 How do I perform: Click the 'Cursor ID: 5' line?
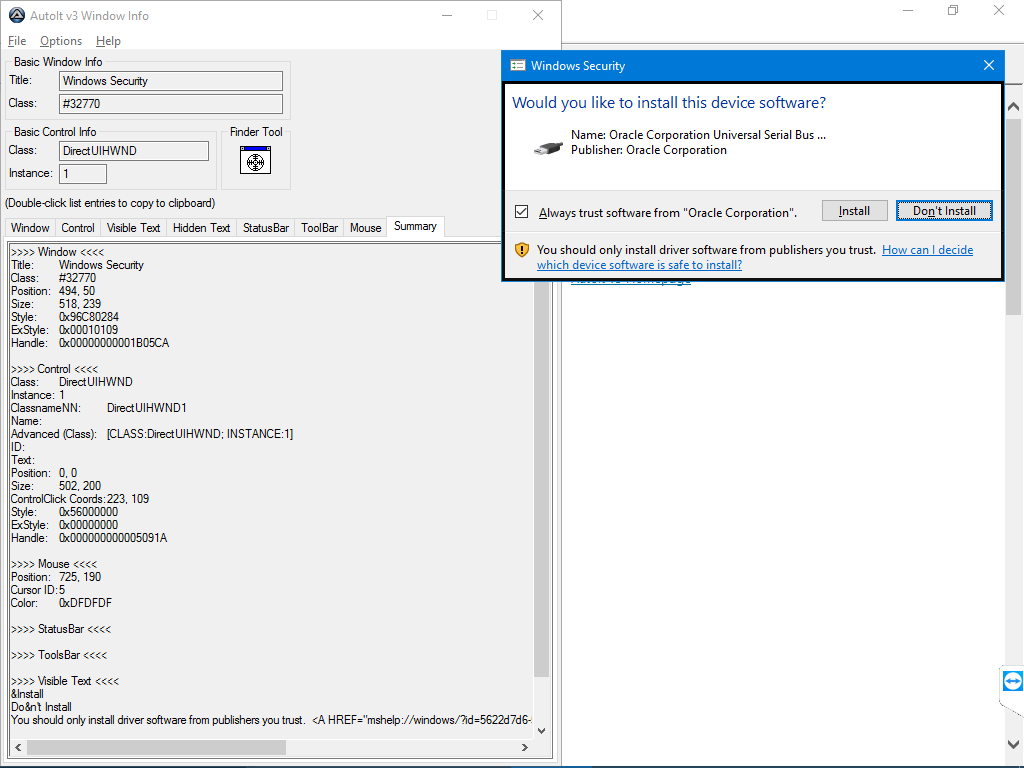[x=38, y=590]
